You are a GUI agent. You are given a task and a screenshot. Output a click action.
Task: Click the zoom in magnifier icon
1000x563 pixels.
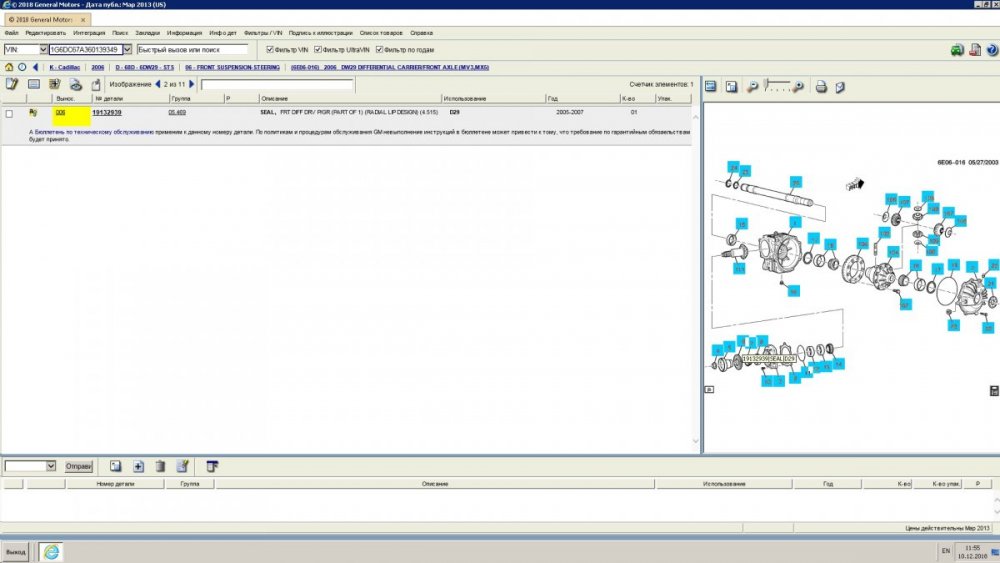[x=799, y=87]
